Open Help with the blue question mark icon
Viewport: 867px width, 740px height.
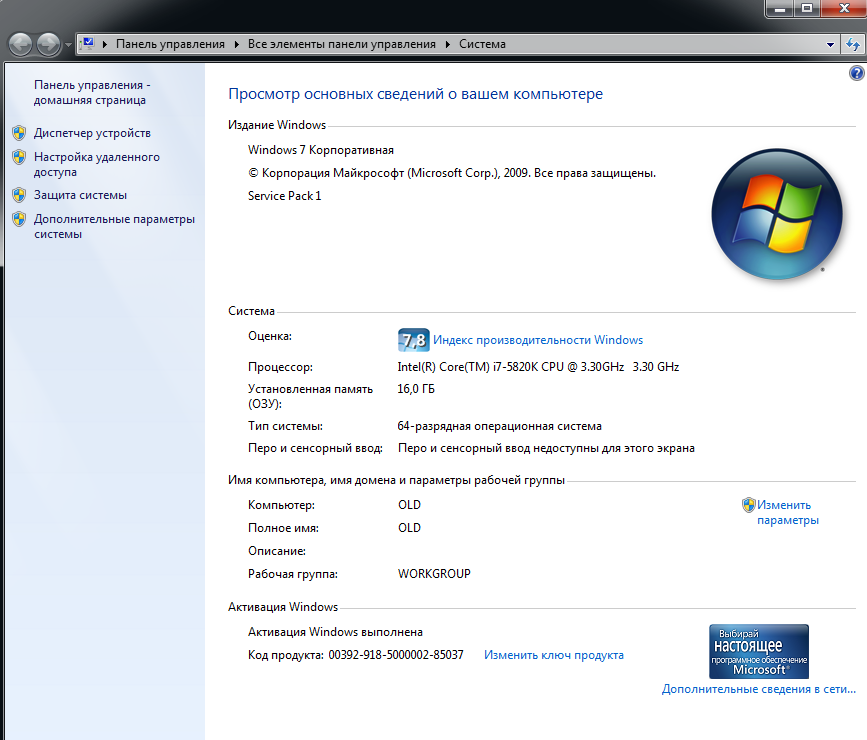click(x=856, y=73)
